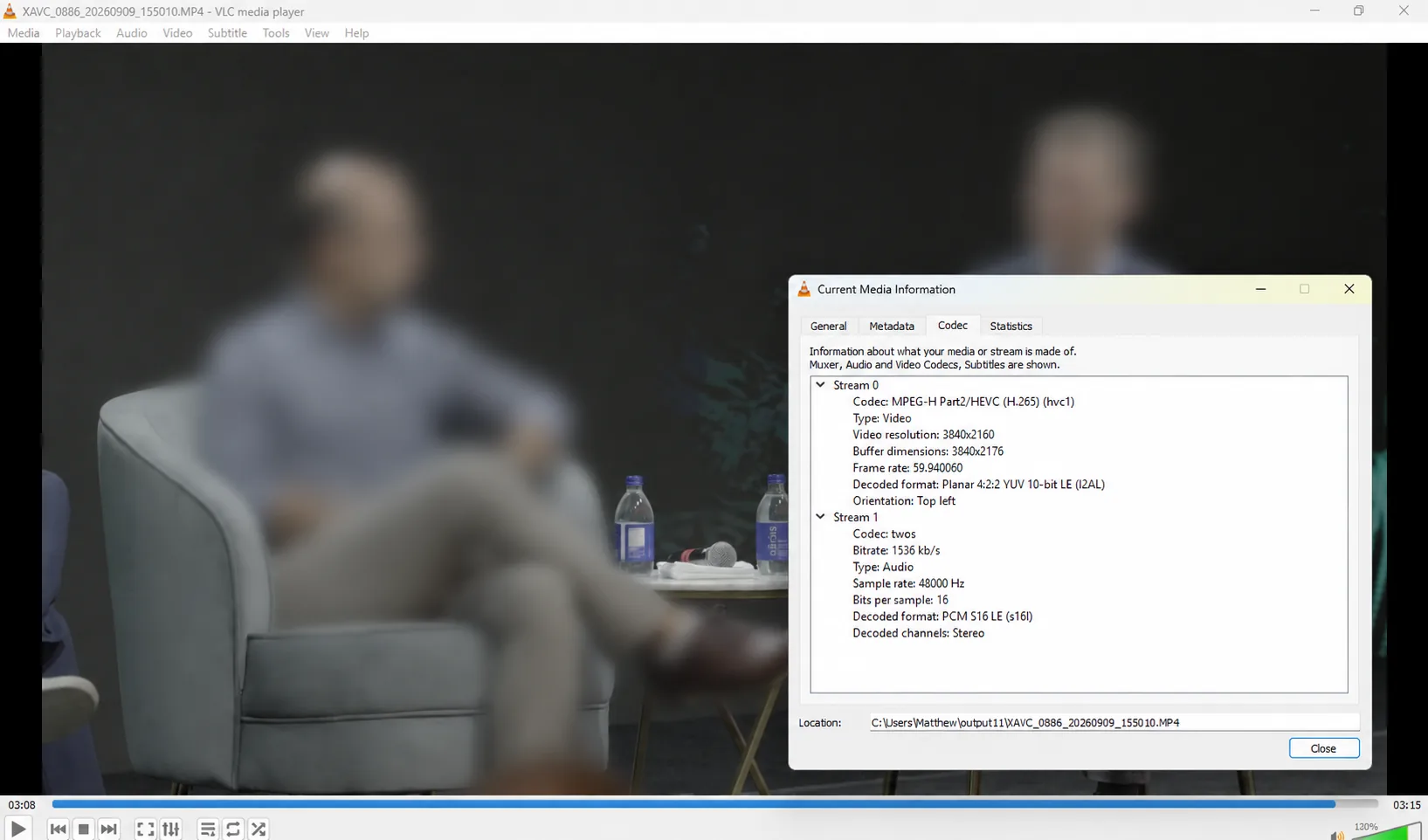The image size is (1428, 840).
Task: Toggle fullscreen video mode
Action: pyautogui.click(x=146, y=829)
